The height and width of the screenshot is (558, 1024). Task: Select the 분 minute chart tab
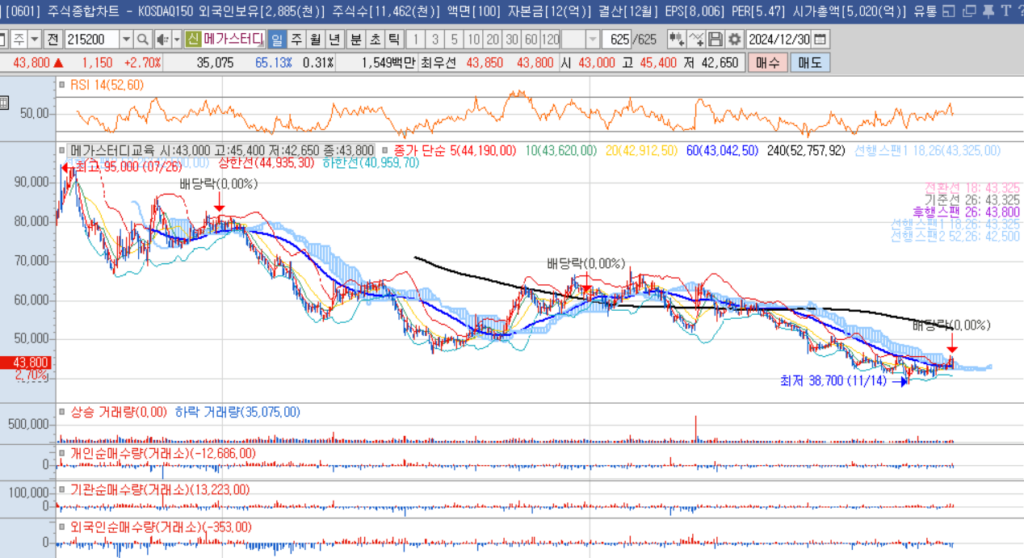click(x=355, y=39)
